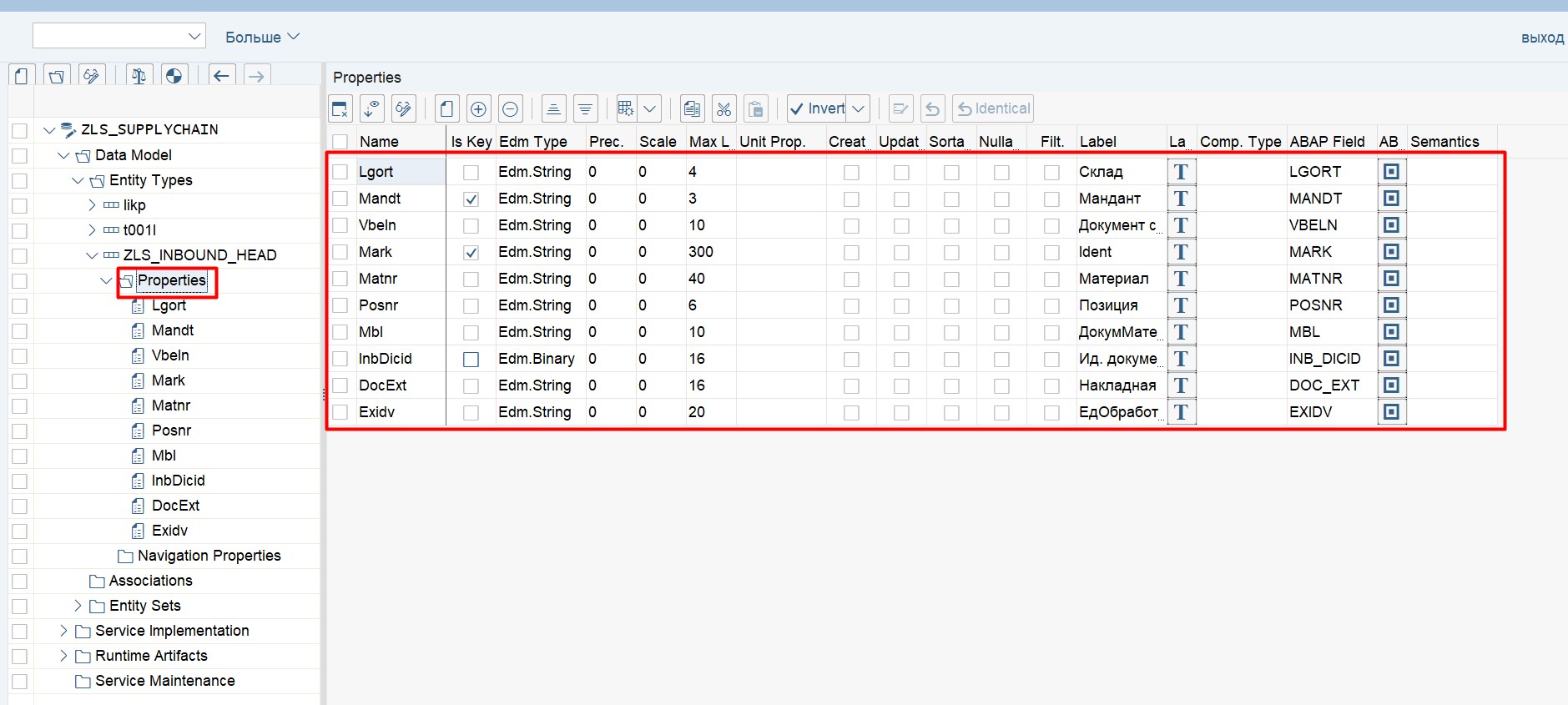Select the row checkbox for Mbl
This screenshot has height=705, width=1568.
point(340,332)
